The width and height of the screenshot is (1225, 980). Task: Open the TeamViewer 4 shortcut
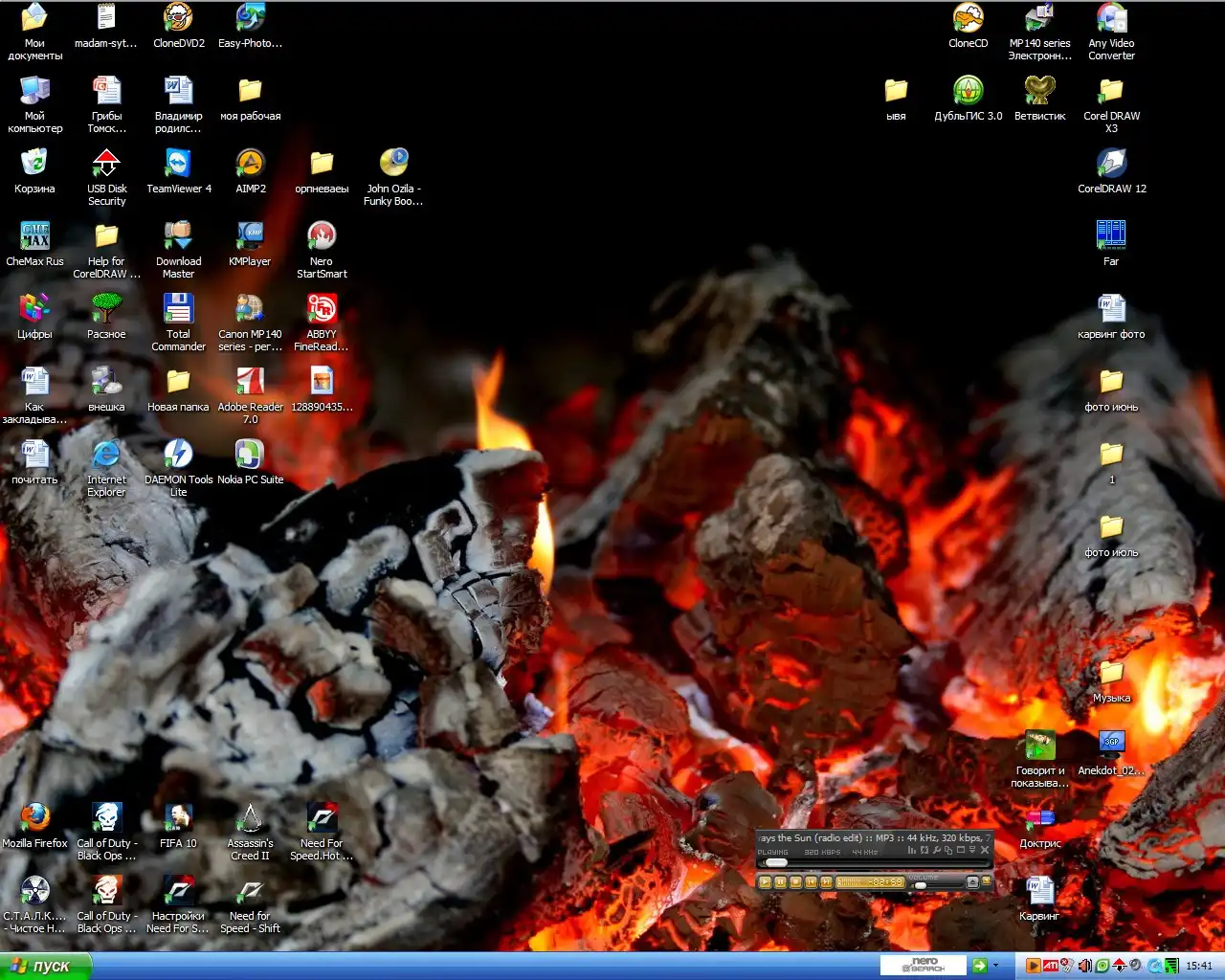point(178,163)
